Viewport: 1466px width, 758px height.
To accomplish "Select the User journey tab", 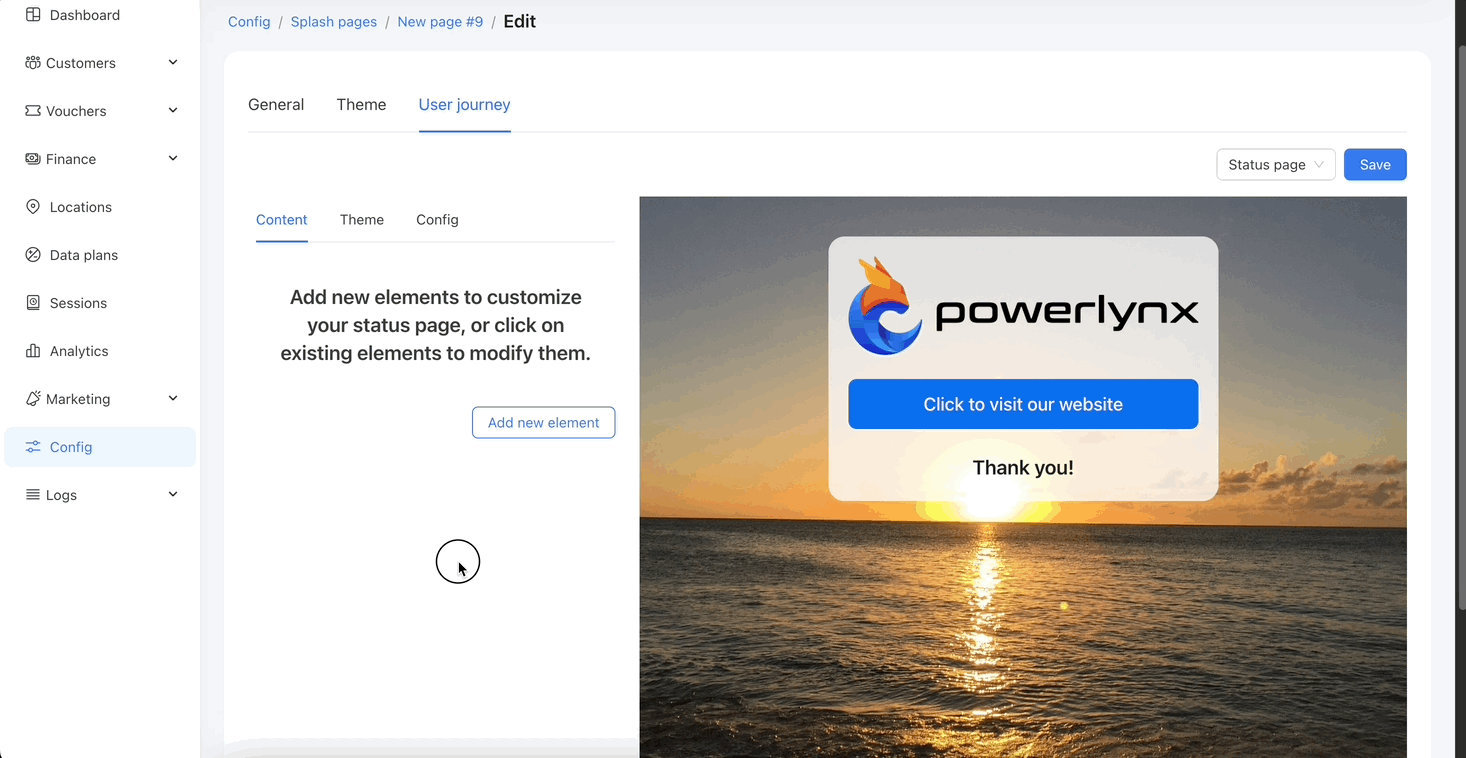I will (464, 105).
